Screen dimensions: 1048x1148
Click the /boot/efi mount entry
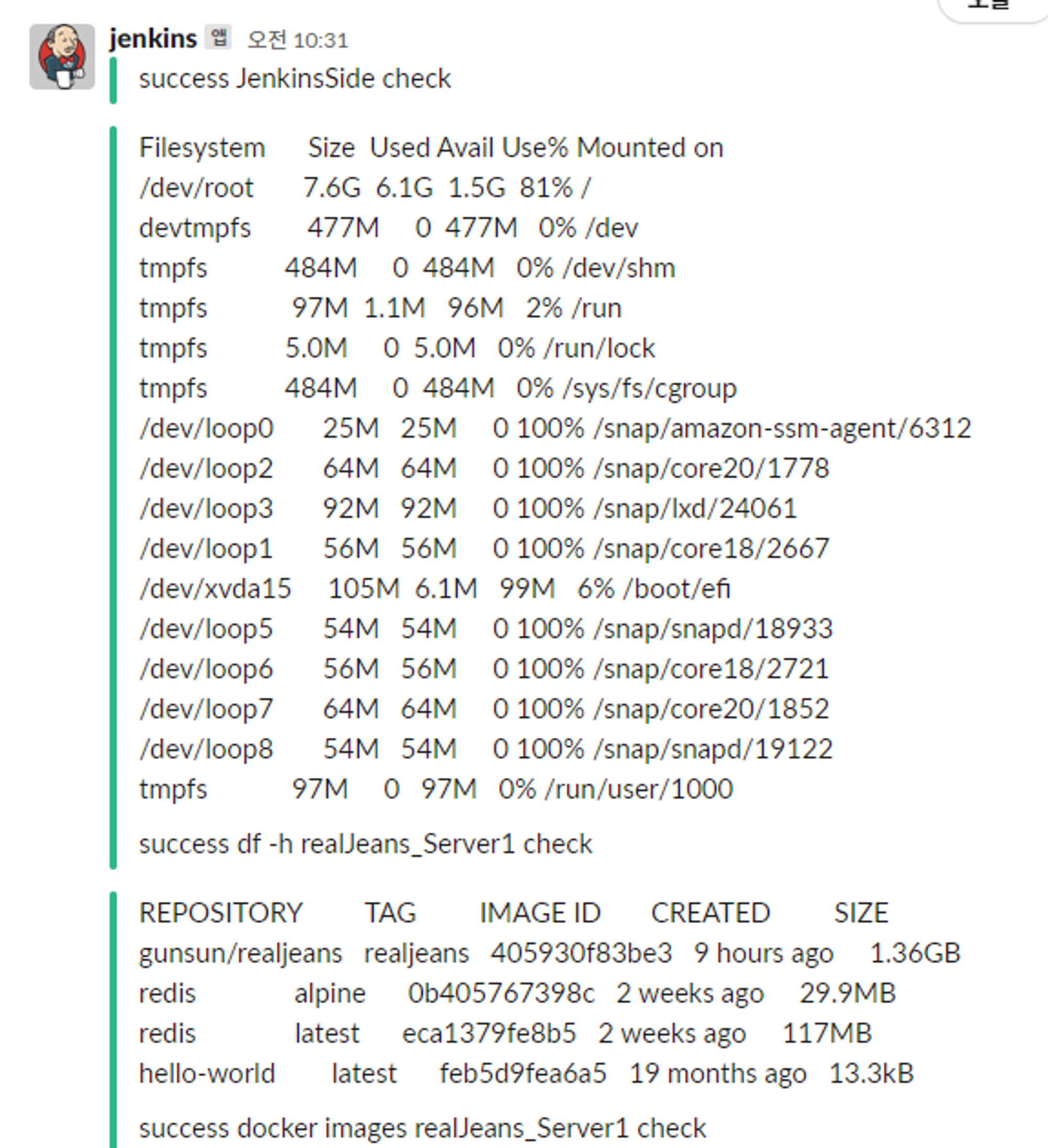click(433, 589)
